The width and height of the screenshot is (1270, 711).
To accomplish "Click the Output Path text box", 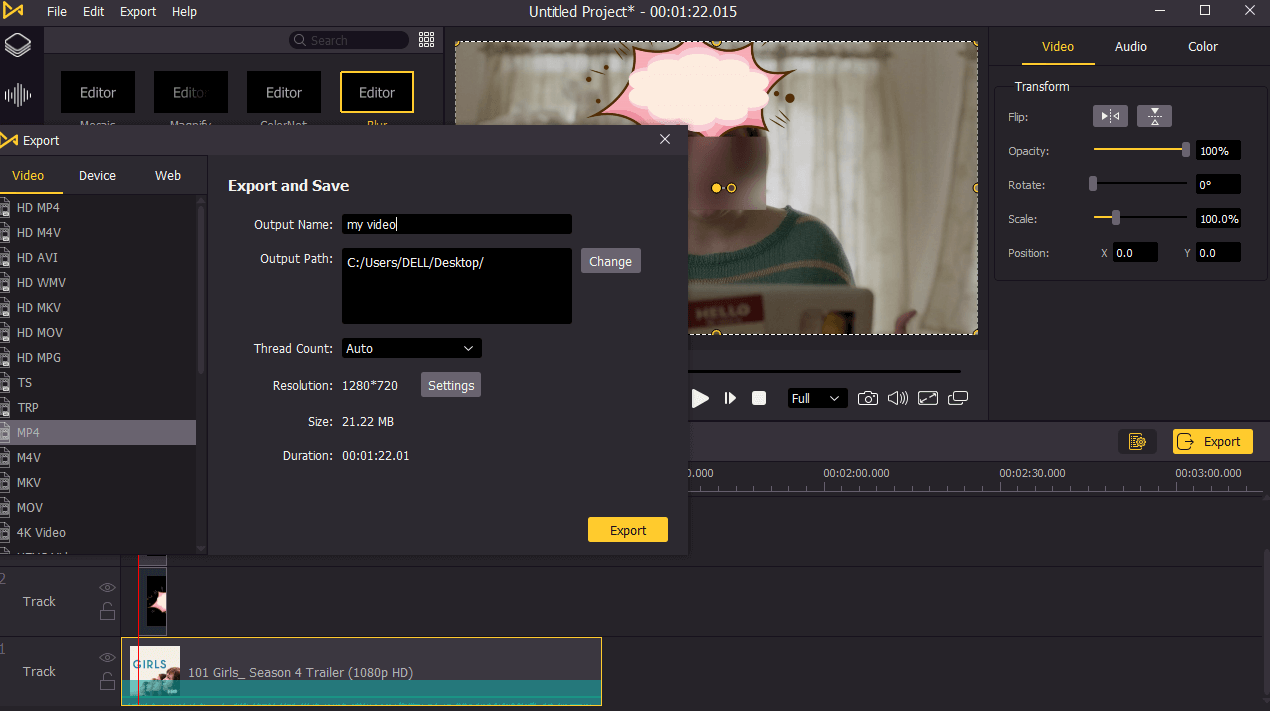I will click(x=457, y=286).
